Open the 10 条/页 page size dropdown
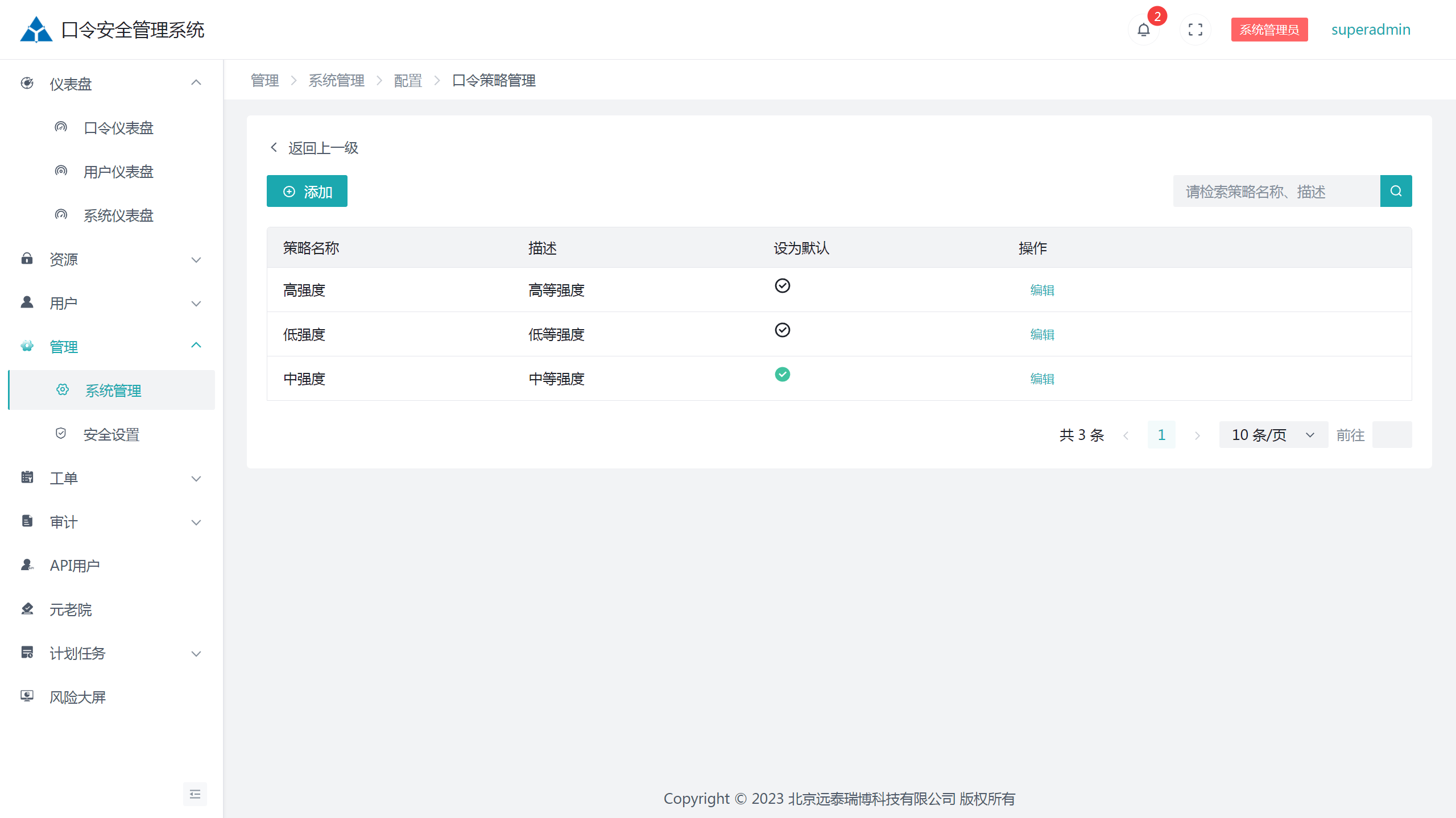This screenshot has height=818, width=1456. (1273, 434)
